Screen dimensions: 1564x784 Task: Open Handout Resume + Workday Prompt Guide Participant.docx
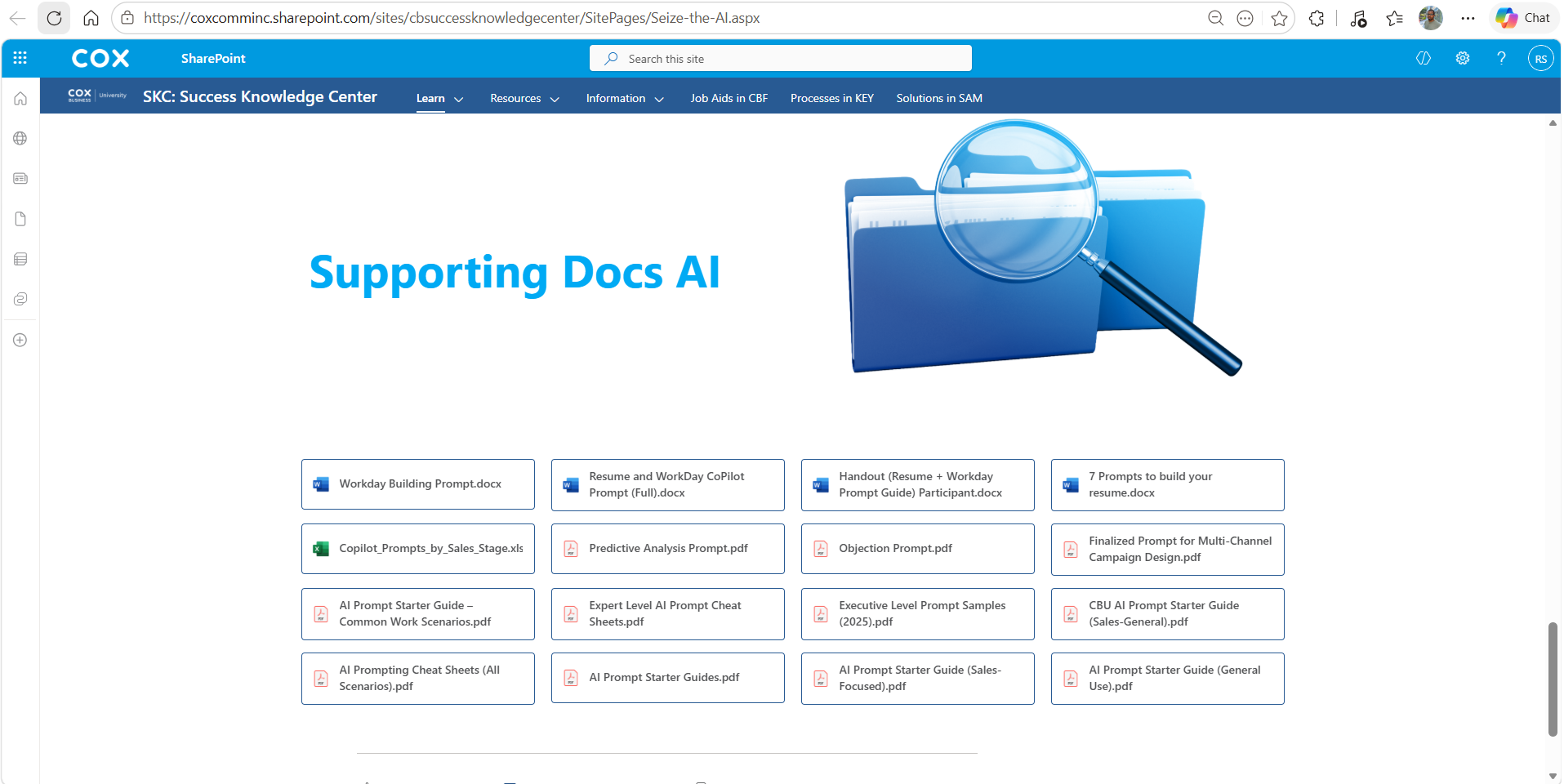(x=918, y=484)
